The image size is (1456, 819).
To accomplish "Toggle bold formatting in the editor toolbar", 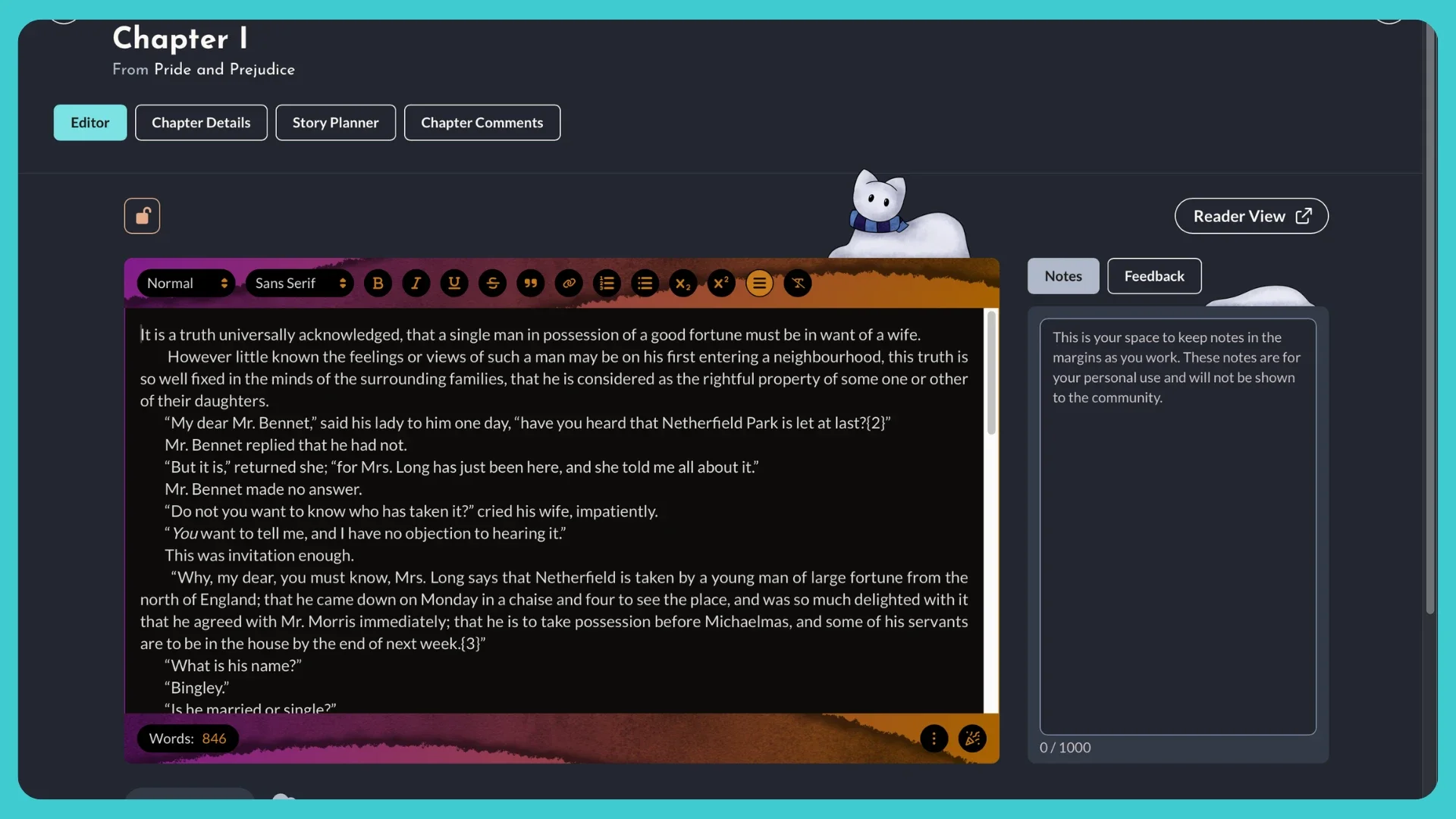I will 378,284.
